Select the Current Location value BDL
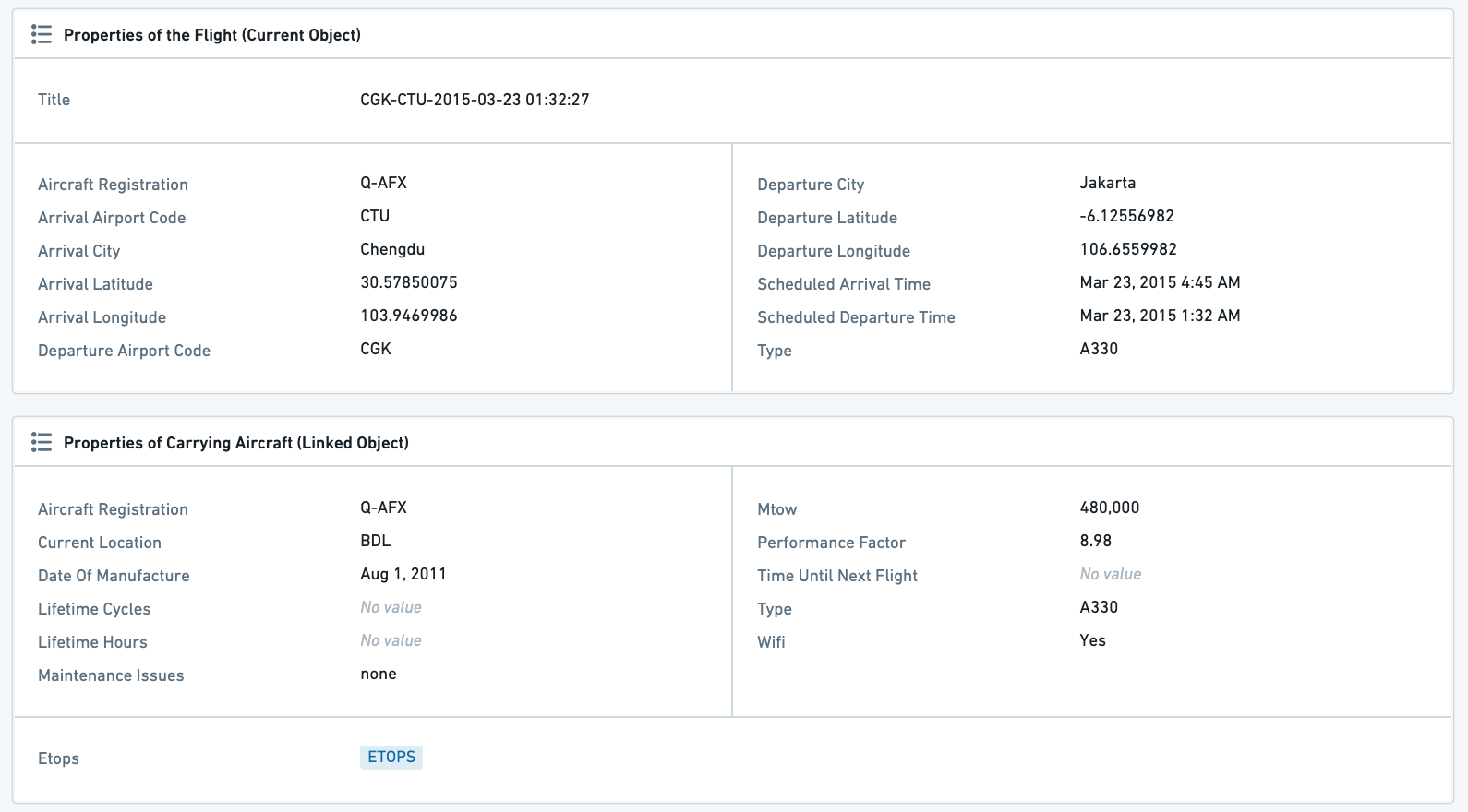The height and width of the screenshot is (812, 1468). click(375, 541)
